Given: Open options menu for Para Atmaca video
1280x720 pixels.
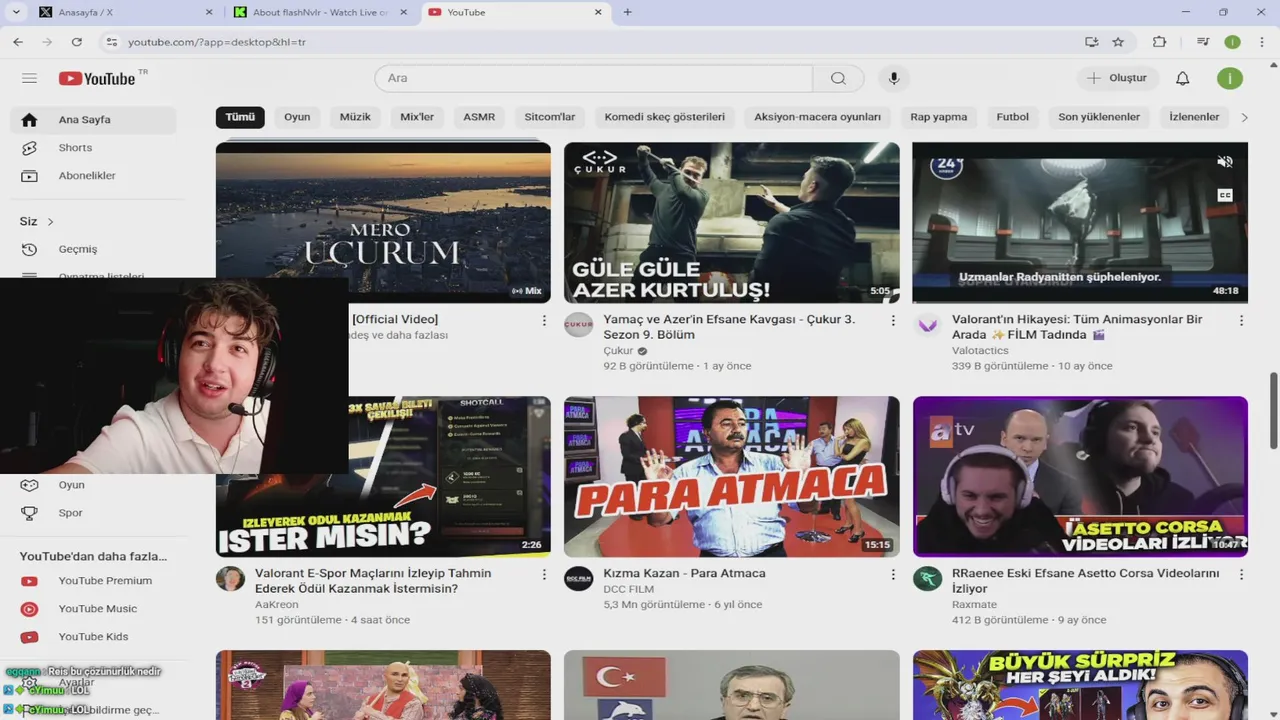Looking at the screenshot, I should tap(893, 575).
